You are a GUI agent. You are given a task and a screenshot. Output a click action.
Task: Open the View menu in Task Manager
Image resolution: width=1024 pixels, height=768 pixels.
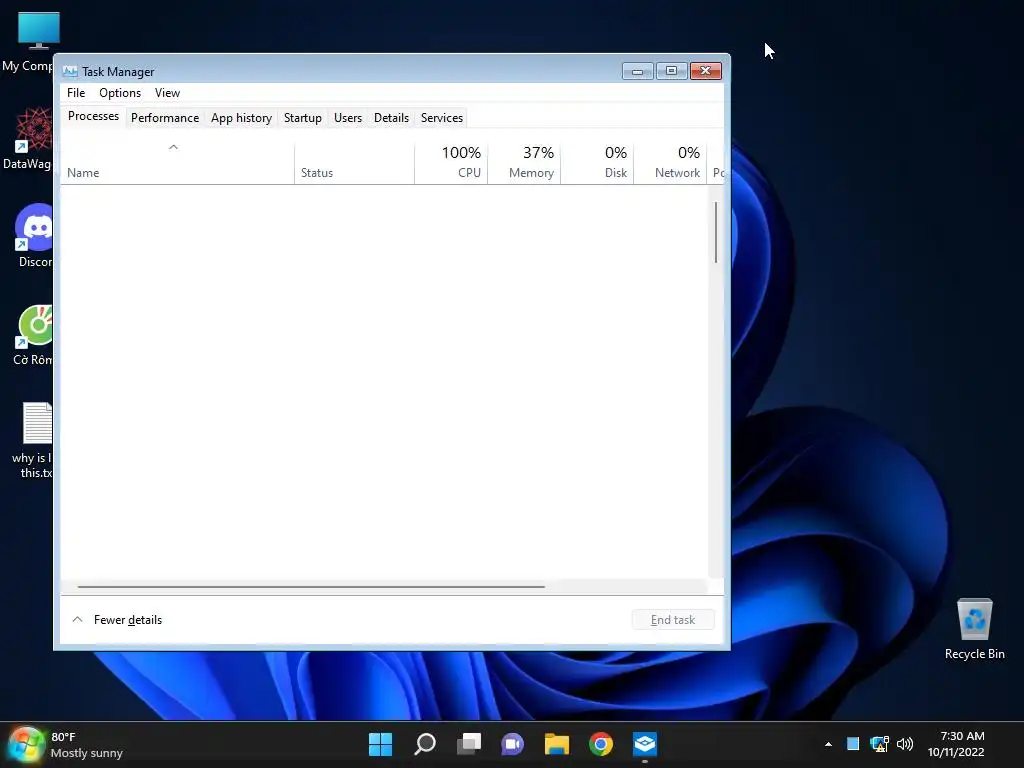pyautogui.click(x=167, y=93)
